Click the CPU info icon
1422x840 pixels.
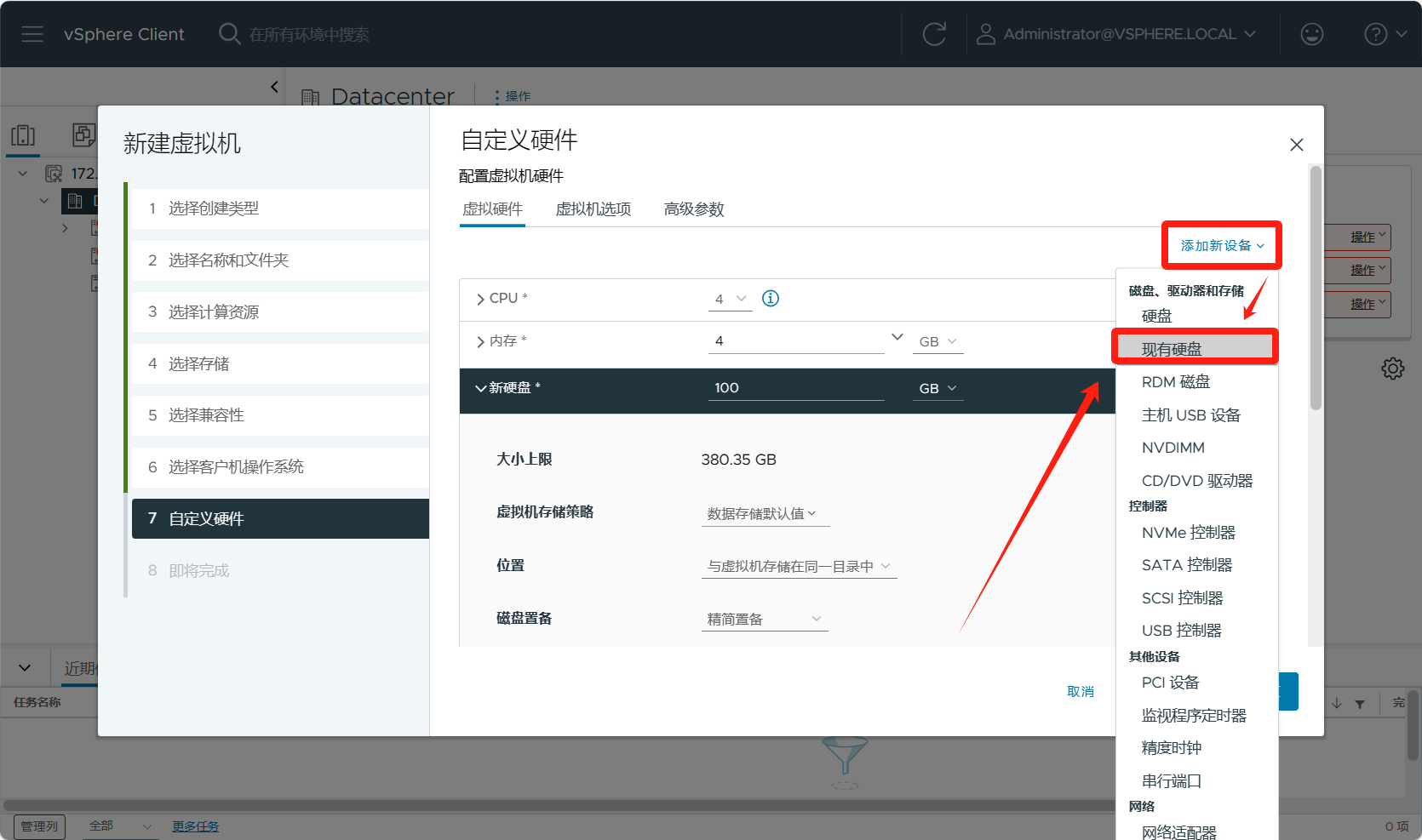tap(771, 299)
